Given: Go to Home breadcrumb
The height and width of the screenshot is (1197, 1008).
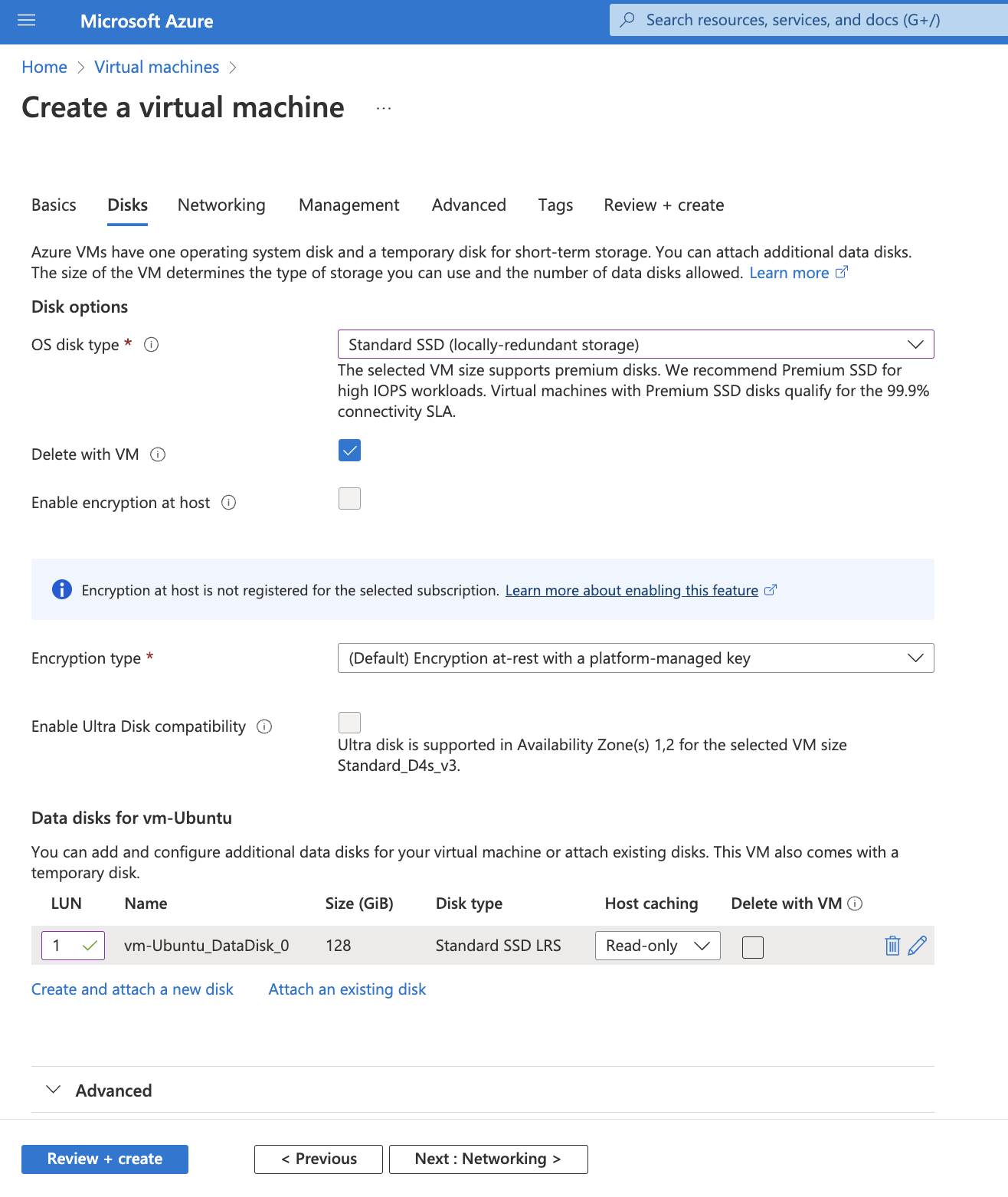Looking at the screenshot, I should (x=44, y=67).
